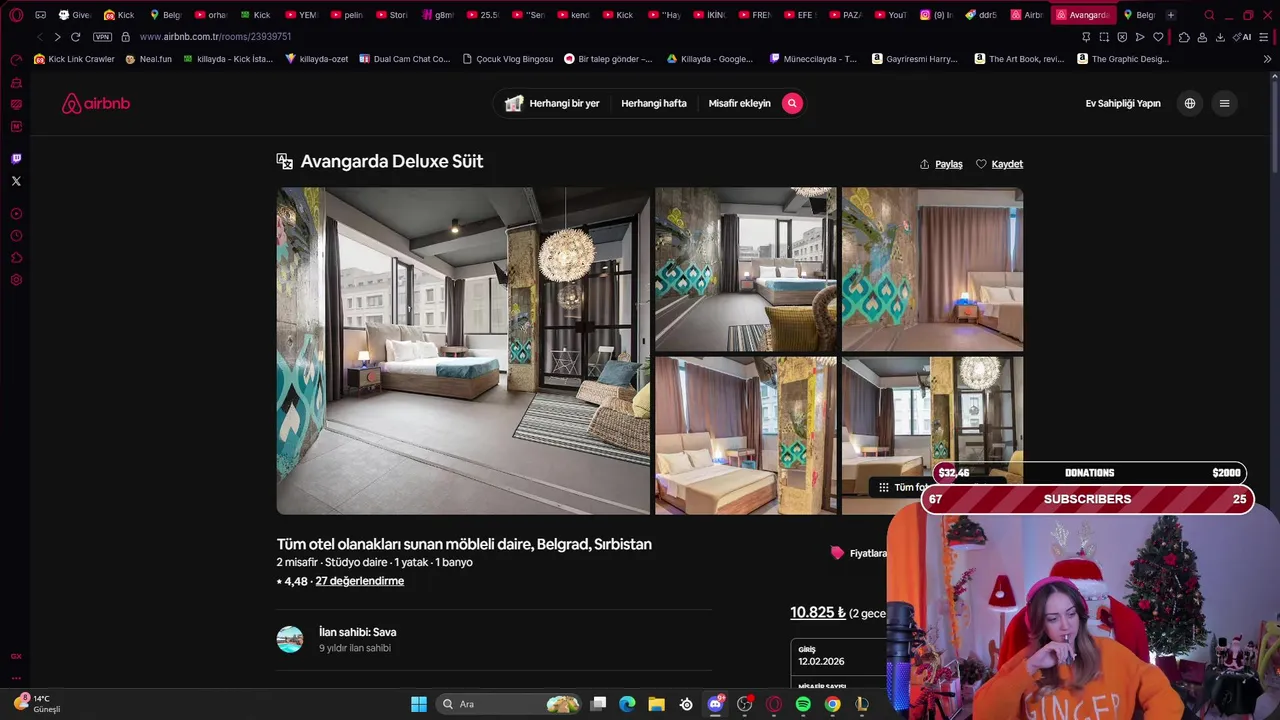Expand the bookmarks overflow chevron
Screen dimensions: 1280x720
coord(1267,59)
